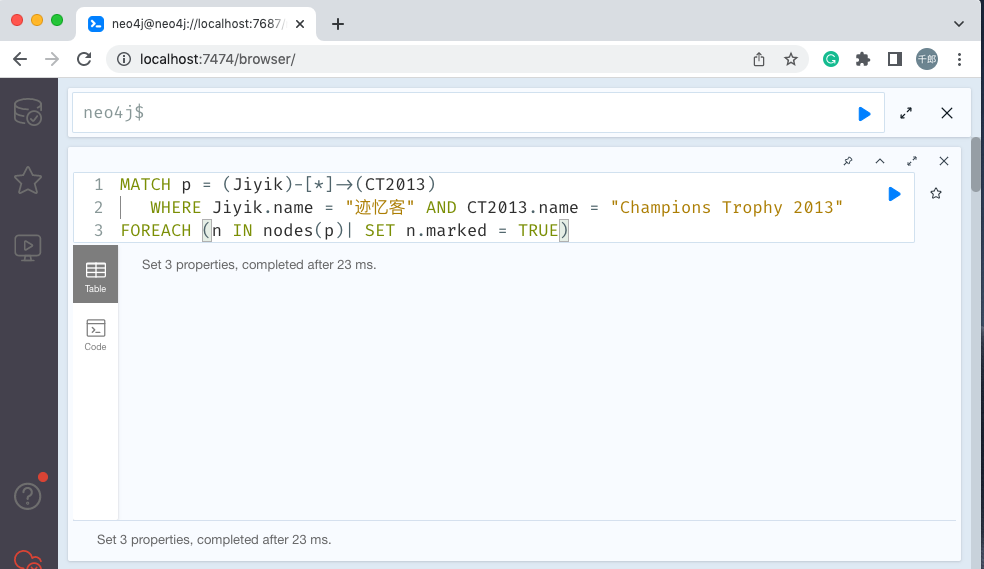Image resolution: width=984 pixels, height=569 pixels.
Task: Clear the top query editor with the X
Action: pyautogui.click(x=947, y=114)
